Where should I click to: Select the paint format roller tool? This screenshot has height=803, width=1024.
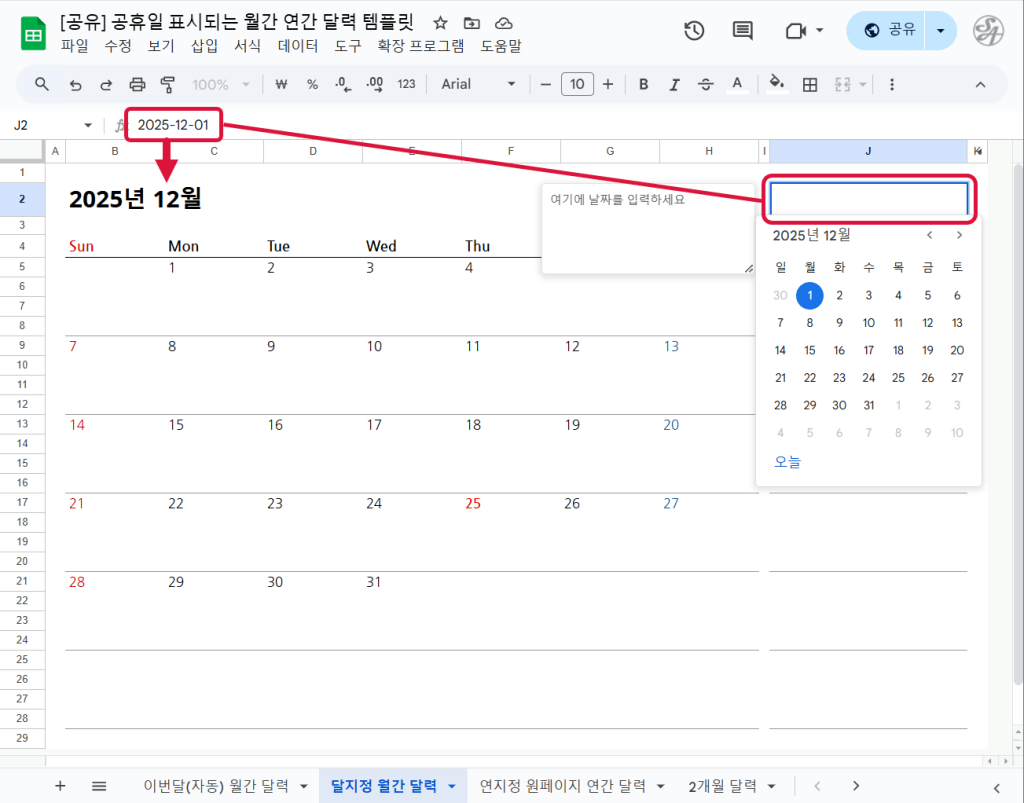(x=168, y=85)
